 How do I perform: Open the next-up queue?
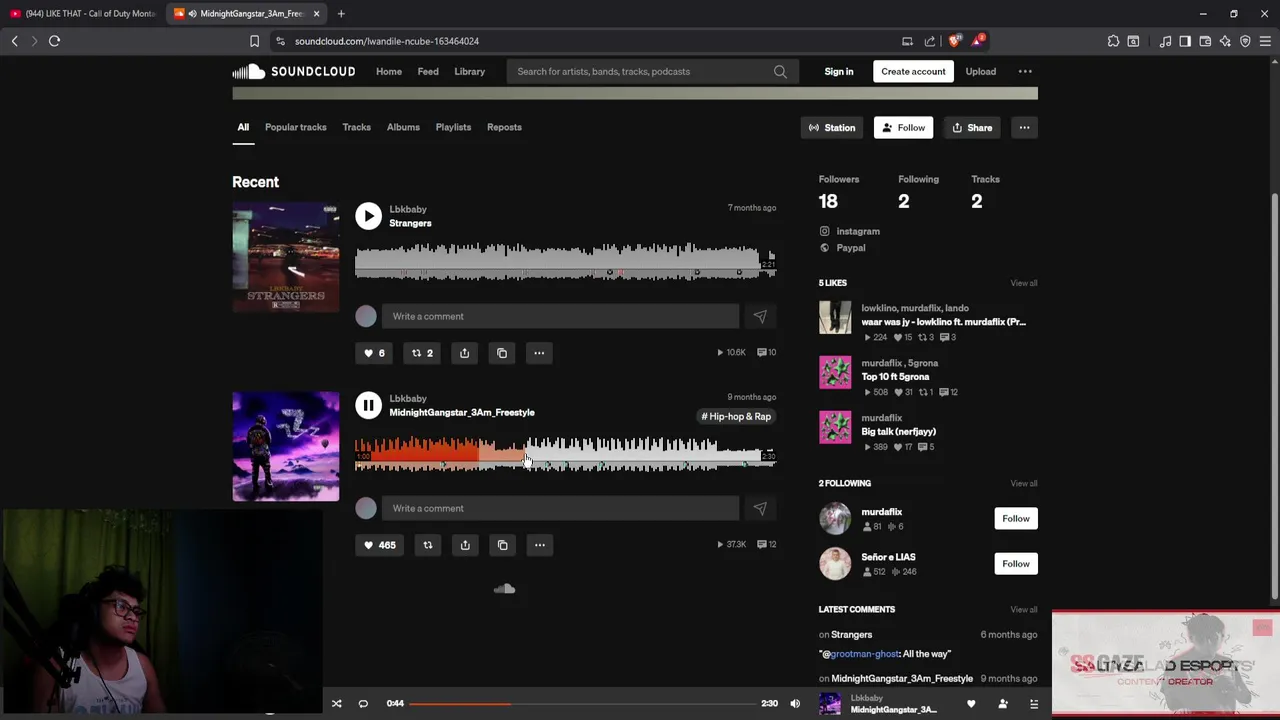tap(1034, 704)
